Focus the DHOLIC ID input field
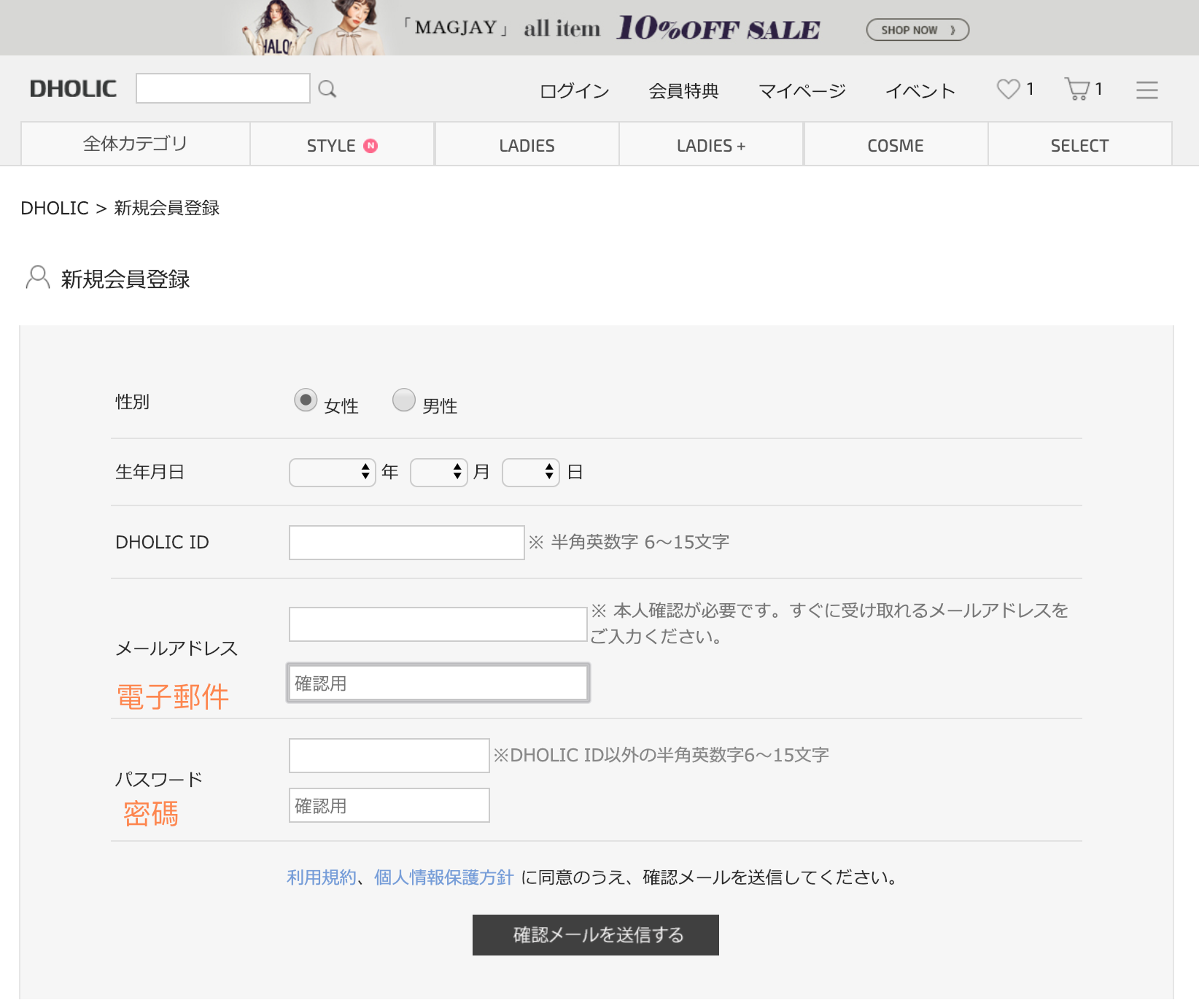1199x1008 pixels. 406,543
